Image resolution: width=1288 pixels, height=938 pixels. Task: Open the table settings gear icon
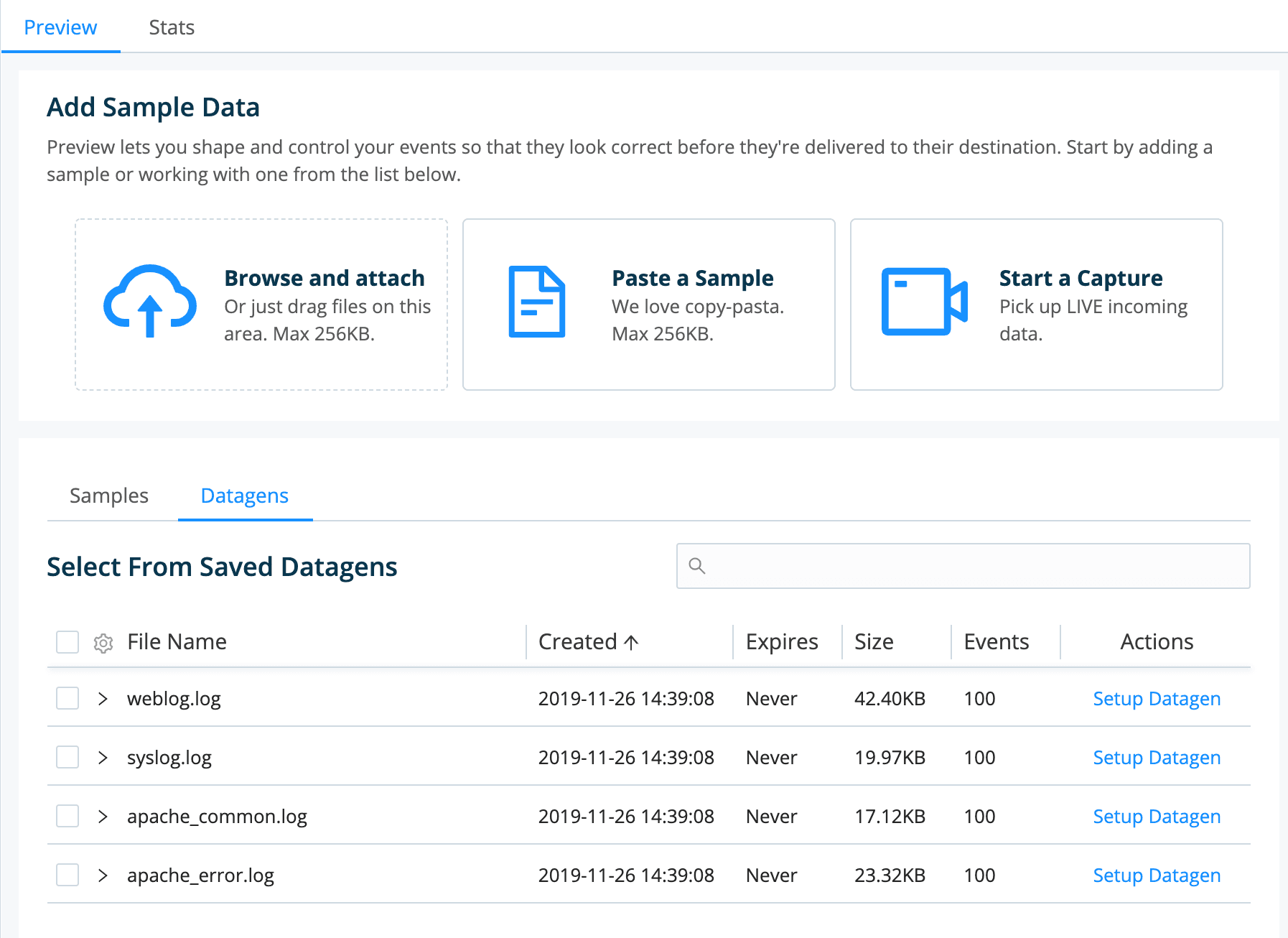pyautogui.click(x=103, y=642)
